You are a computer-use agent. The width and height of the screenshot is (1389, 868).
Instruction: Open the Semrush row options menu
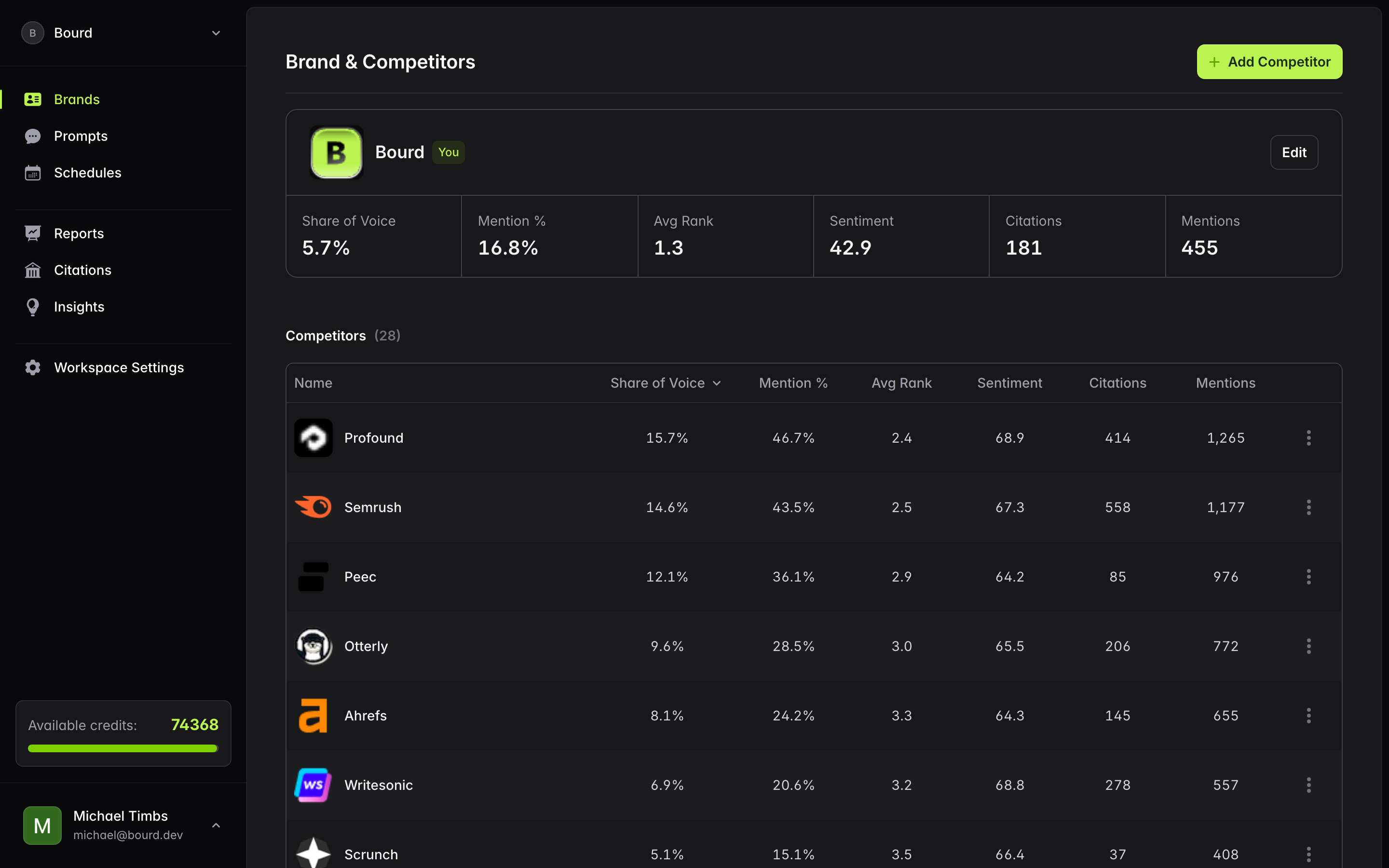click(x=1308, y=507)
